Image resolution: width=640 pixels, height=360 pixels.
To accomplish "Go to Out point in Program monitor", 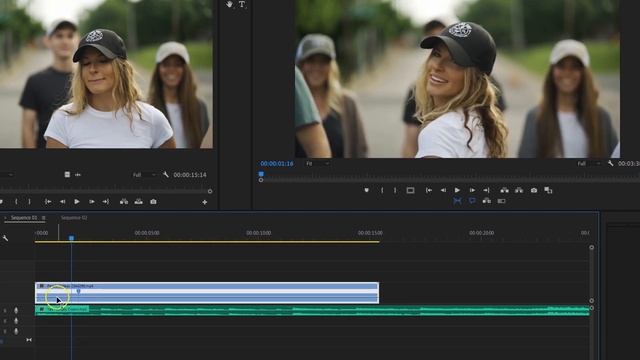I will tap(486, 190).
